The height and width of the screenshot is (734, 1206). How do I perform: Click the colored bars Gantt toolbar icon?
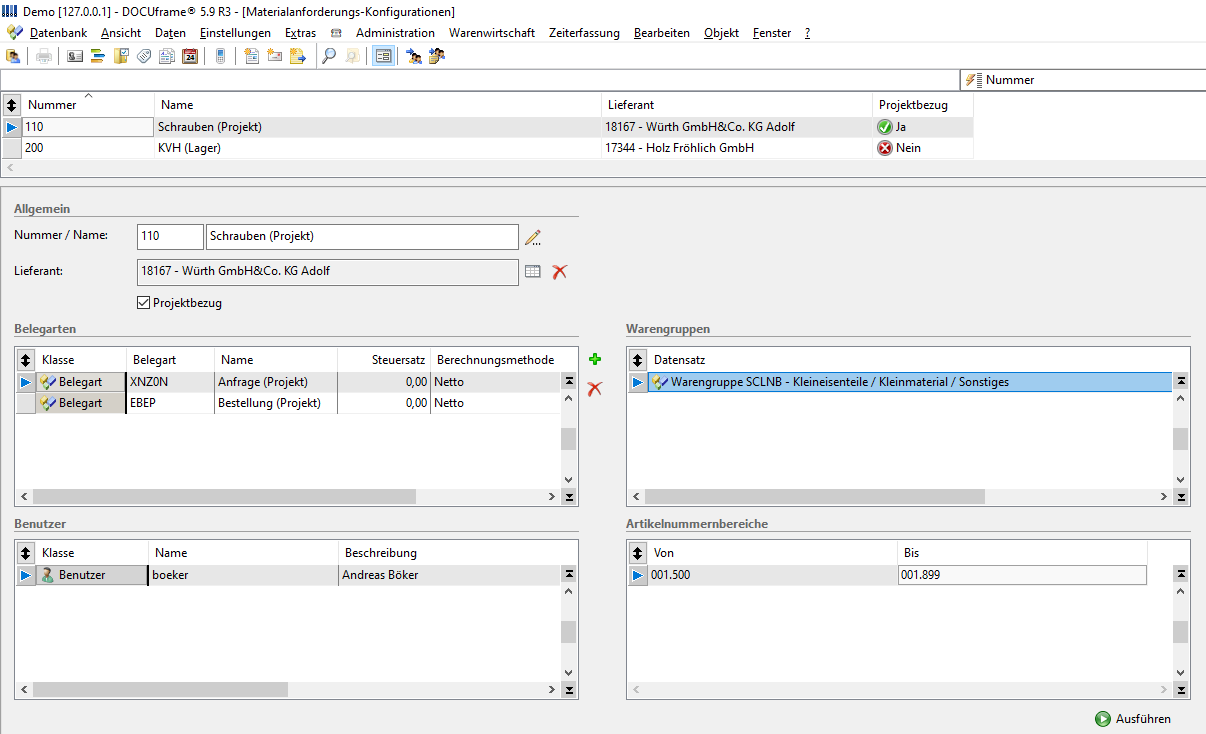98,56
